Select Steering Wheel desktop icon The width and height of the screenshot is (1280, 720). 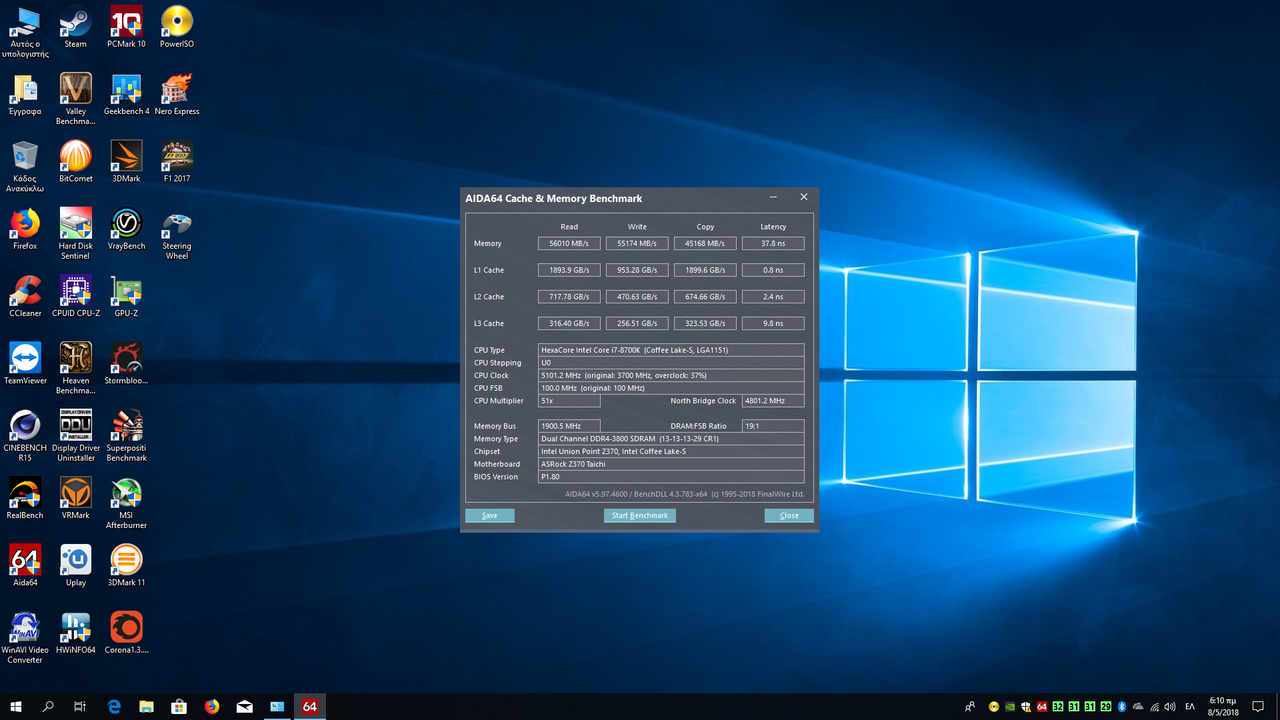pyautogui.click(x=177, y=233)
